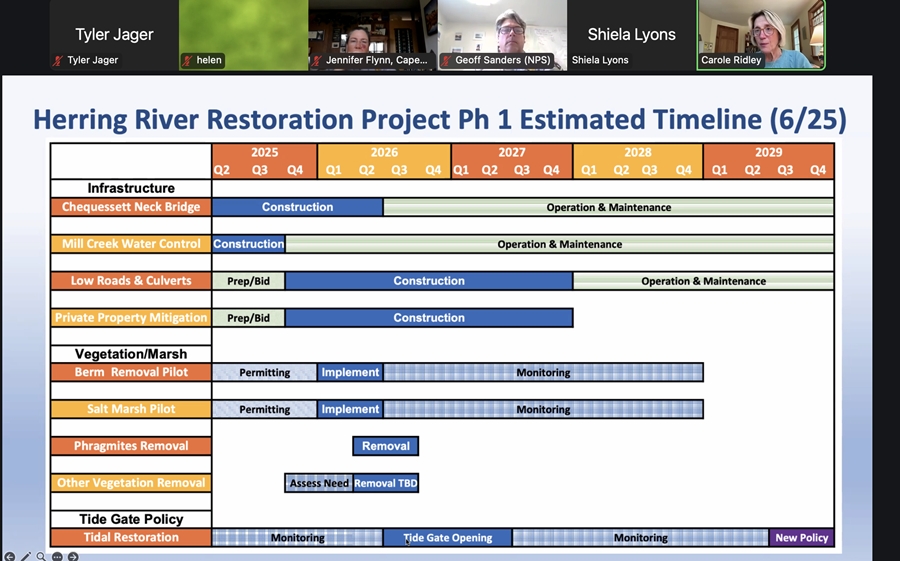The image size is (900, 561).
Task: Click the Private Property Mitigation label
Action: point(131,318)
